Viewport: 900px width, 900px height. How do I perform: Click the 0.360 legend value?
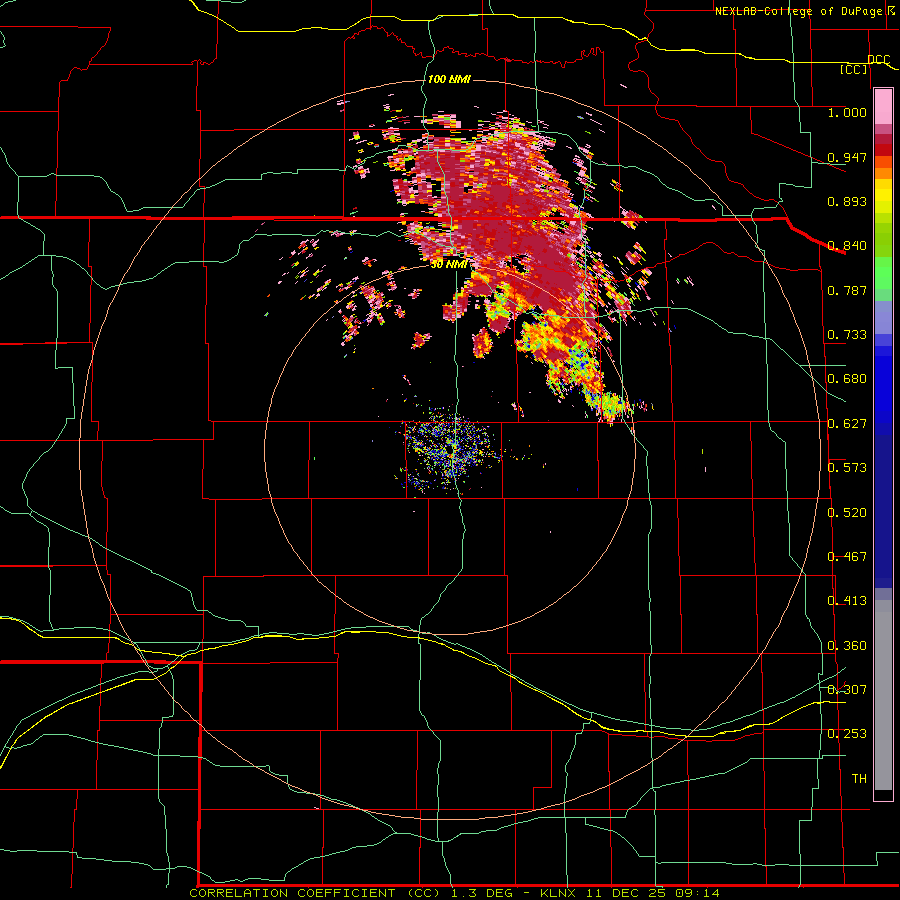click(x=847, y=646)
